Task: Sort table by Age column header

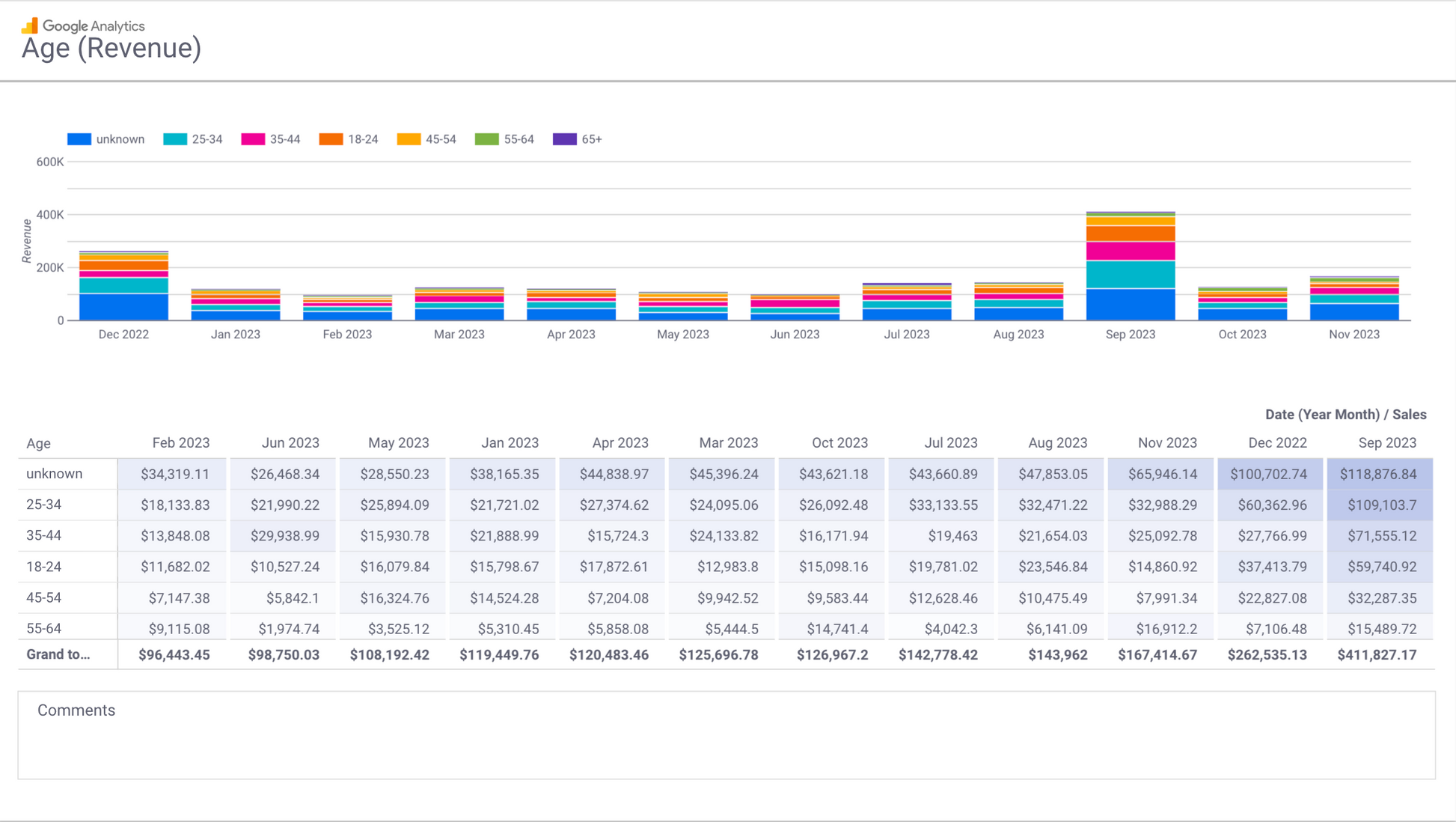Action: coord(39,443)
